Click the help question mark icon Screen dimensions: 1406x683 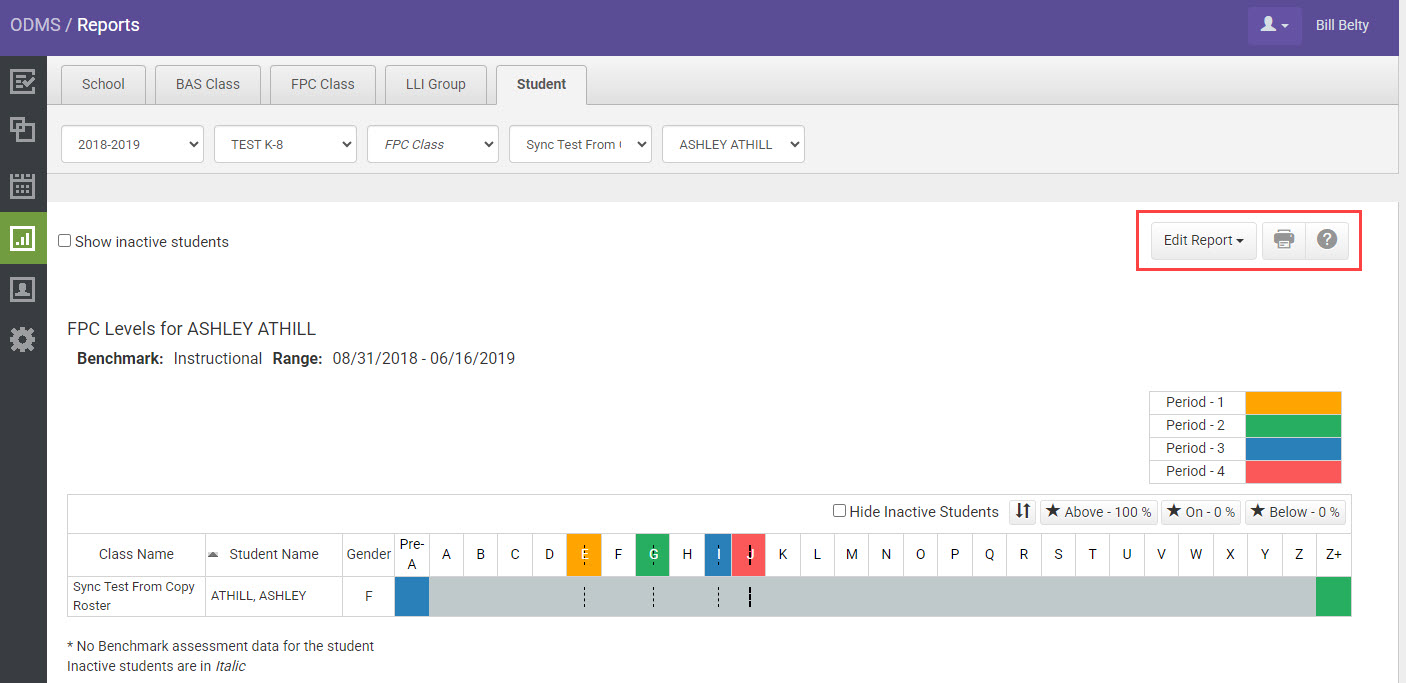click(1327, 240)
